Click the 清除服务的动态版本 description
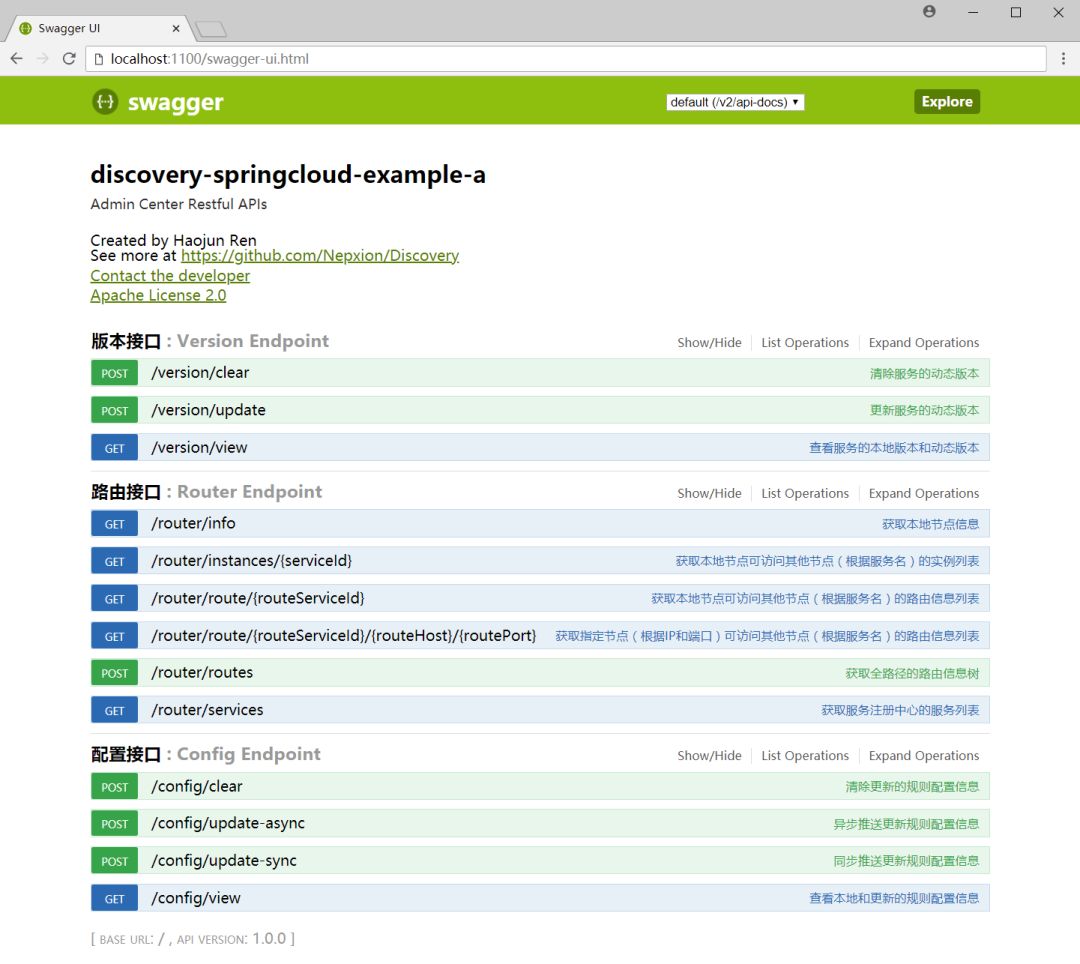The width and height of the screenshot is (1080, 964). click(x=924, y=373)
